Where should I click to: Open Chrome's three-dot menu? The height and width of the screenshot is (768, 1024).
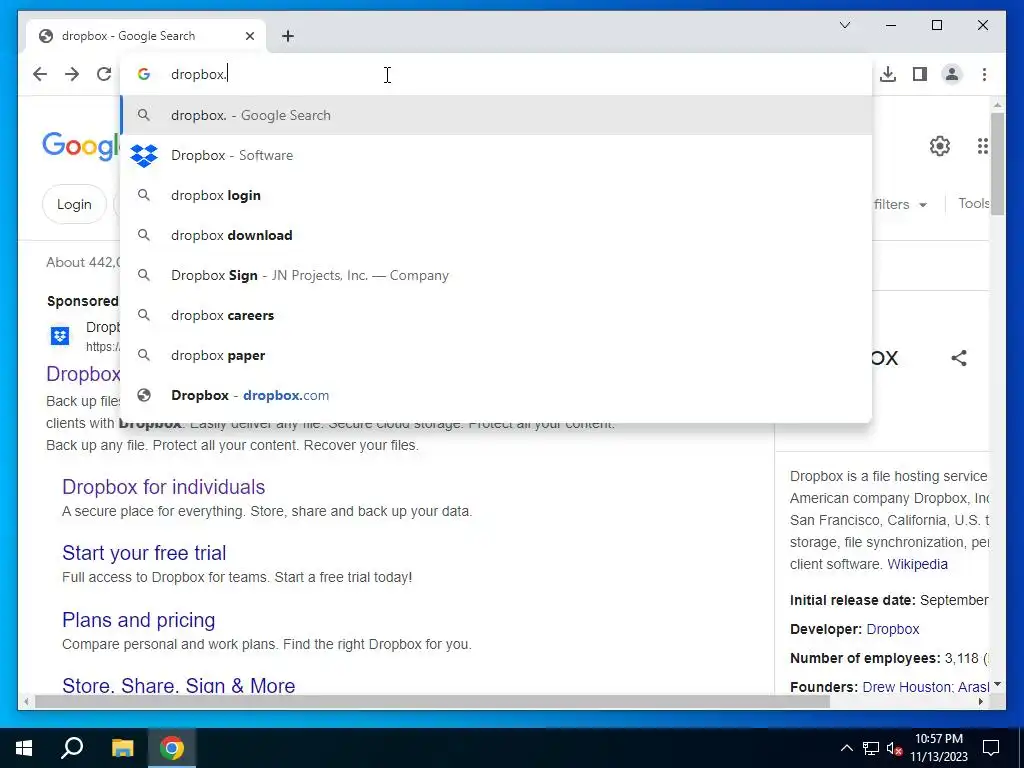984,74
